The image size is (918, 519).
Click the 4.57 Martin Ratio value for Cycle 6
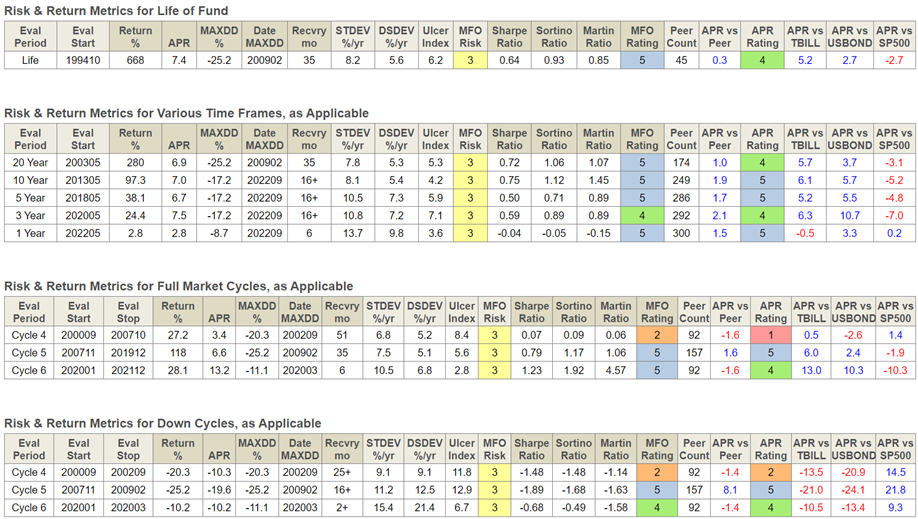click(x=616, y=370)
